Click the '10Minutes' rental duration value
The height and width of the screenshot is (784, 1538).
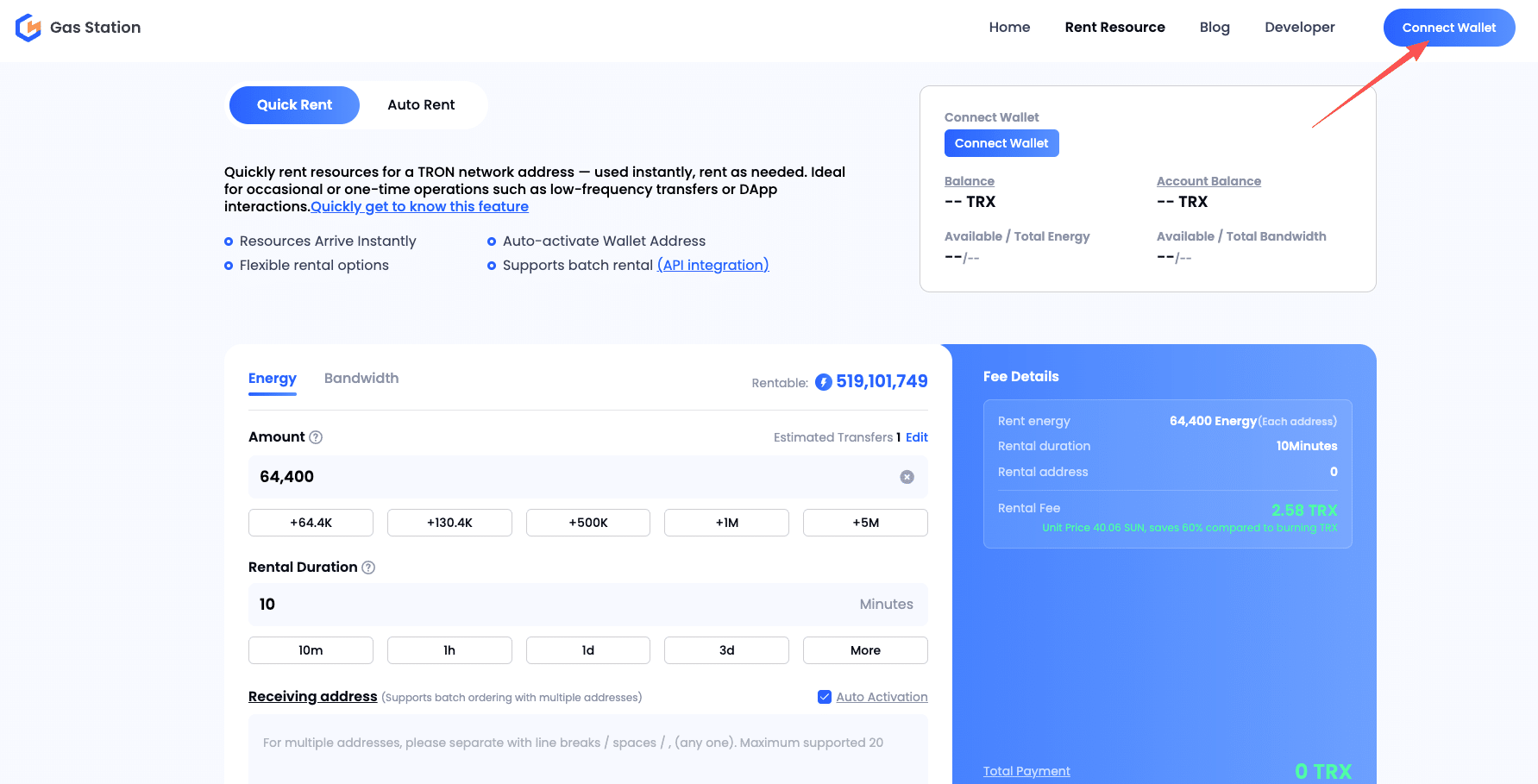coord(1307,446)
